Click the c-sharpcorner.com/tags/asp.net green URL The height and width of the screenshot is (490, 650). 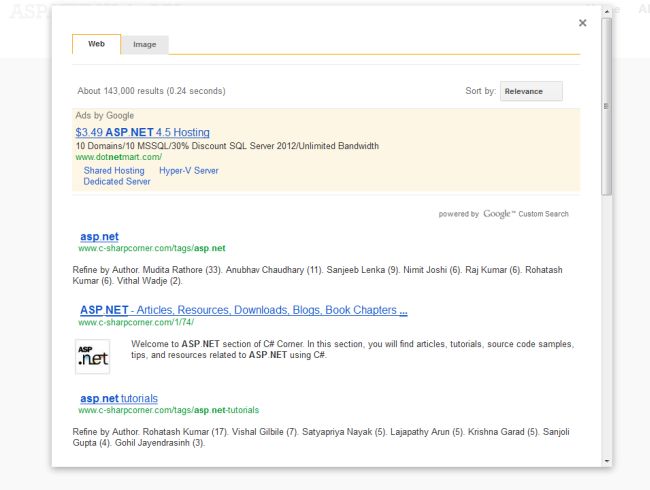click(152, 248)
